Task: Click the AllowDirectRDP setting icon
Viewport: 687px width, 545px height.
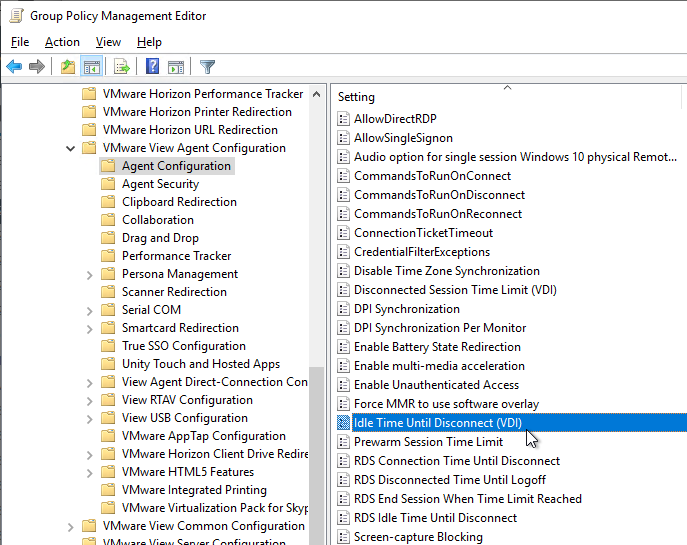Action: [344, 119]
